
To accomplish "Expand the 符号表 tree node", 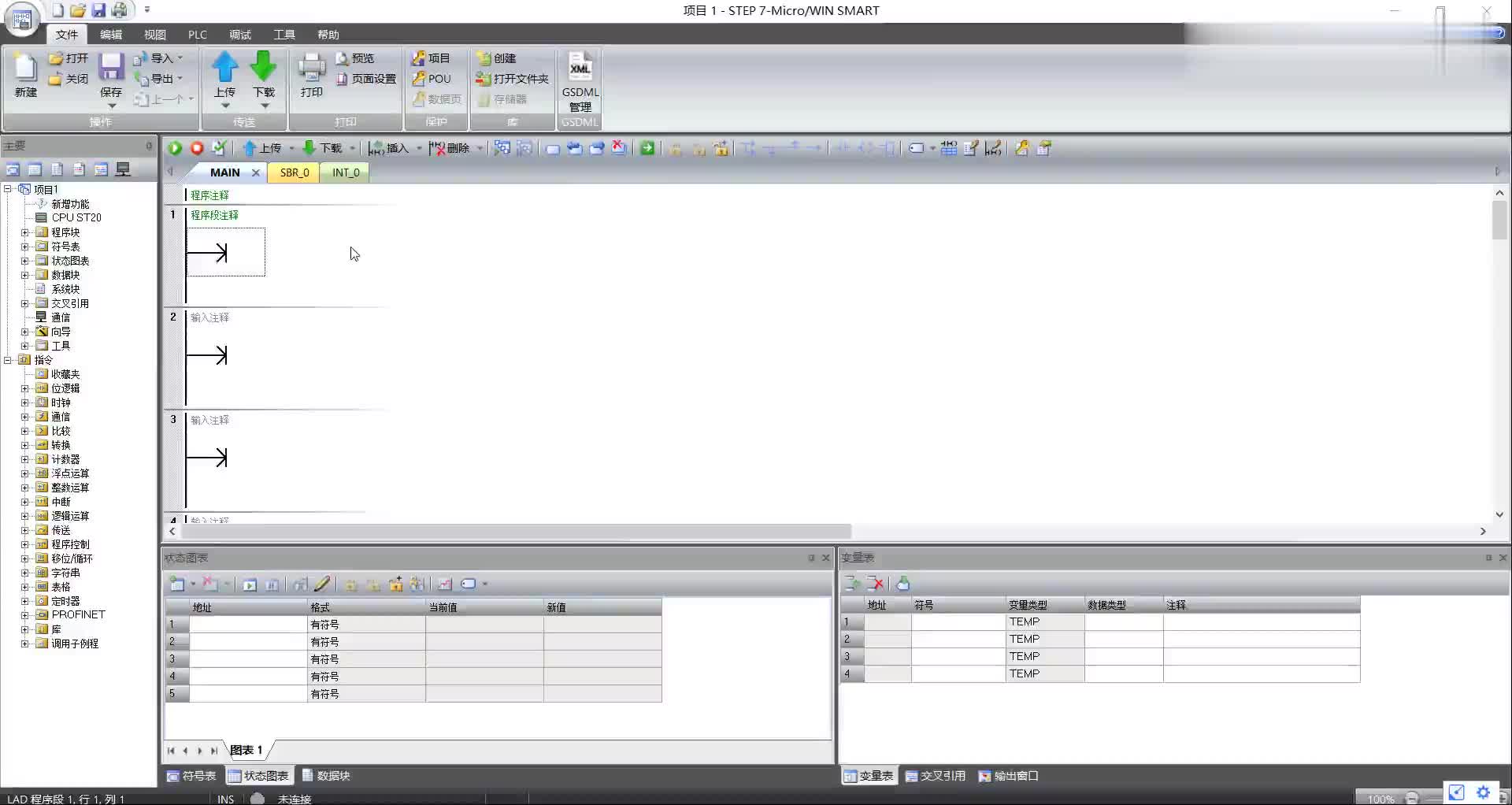I will [x=24, y=247].
